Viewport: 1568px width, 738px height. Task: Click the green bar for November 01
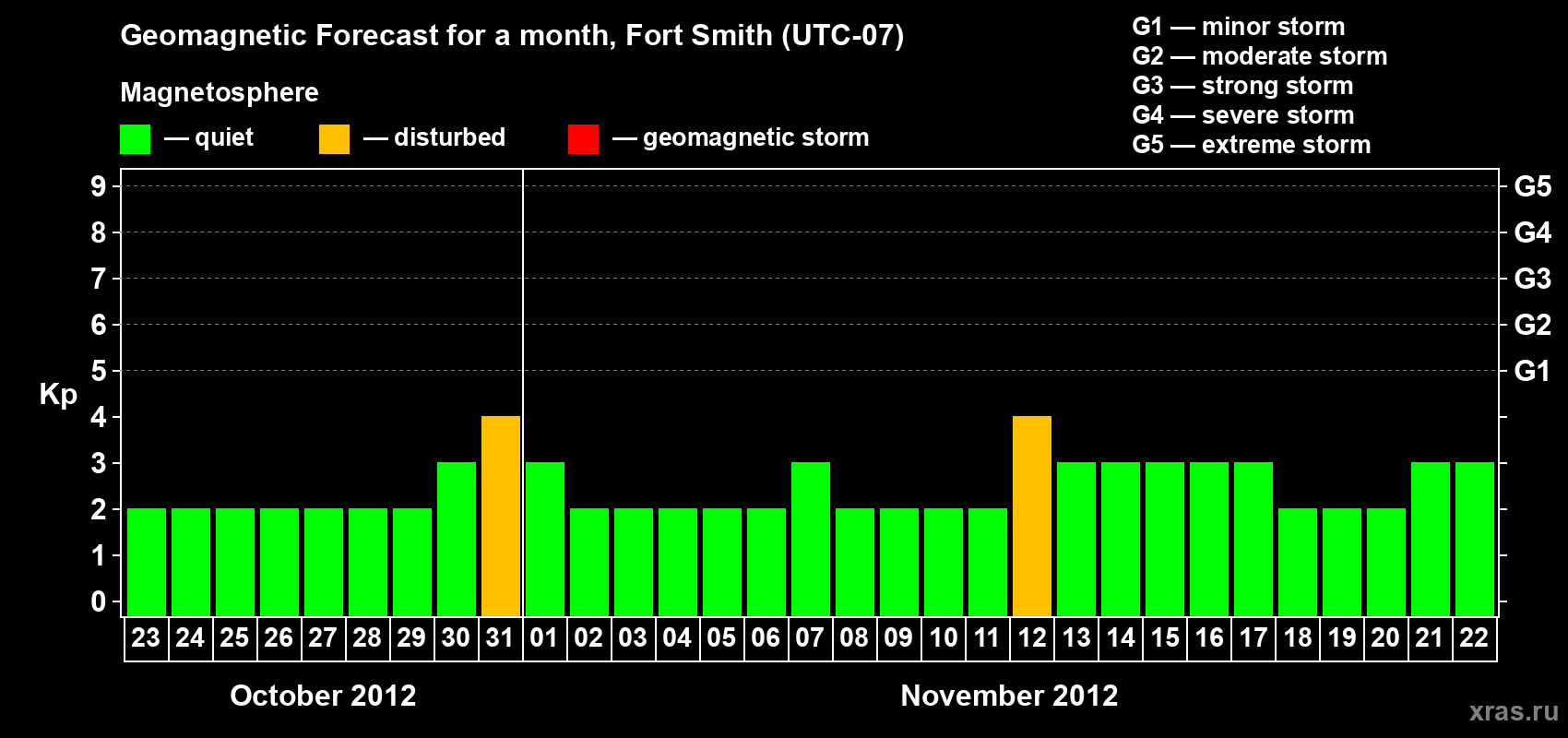pos(545,540)
